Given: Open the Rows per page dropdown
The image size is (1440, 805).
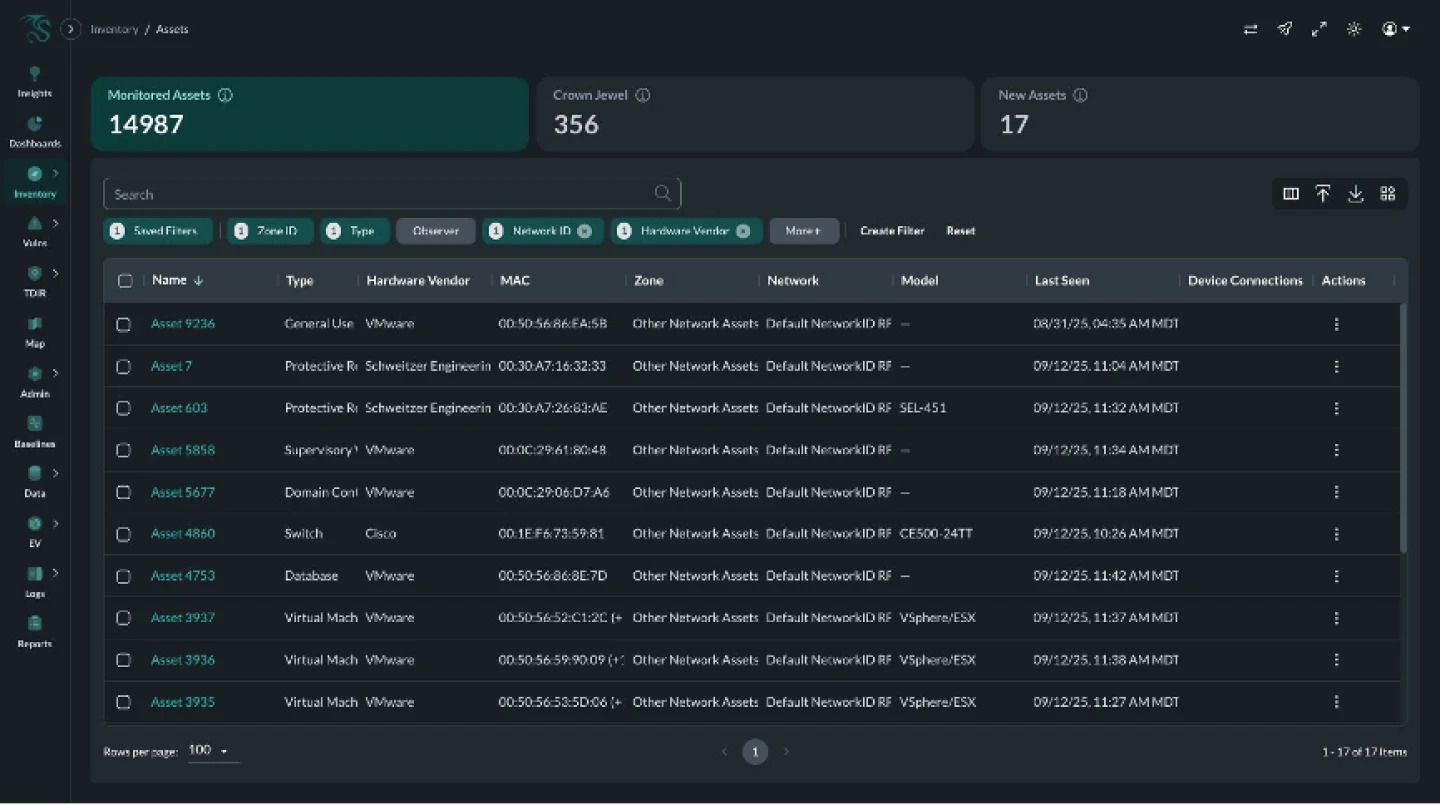Looking at the screenshot, I should point(210,750).
